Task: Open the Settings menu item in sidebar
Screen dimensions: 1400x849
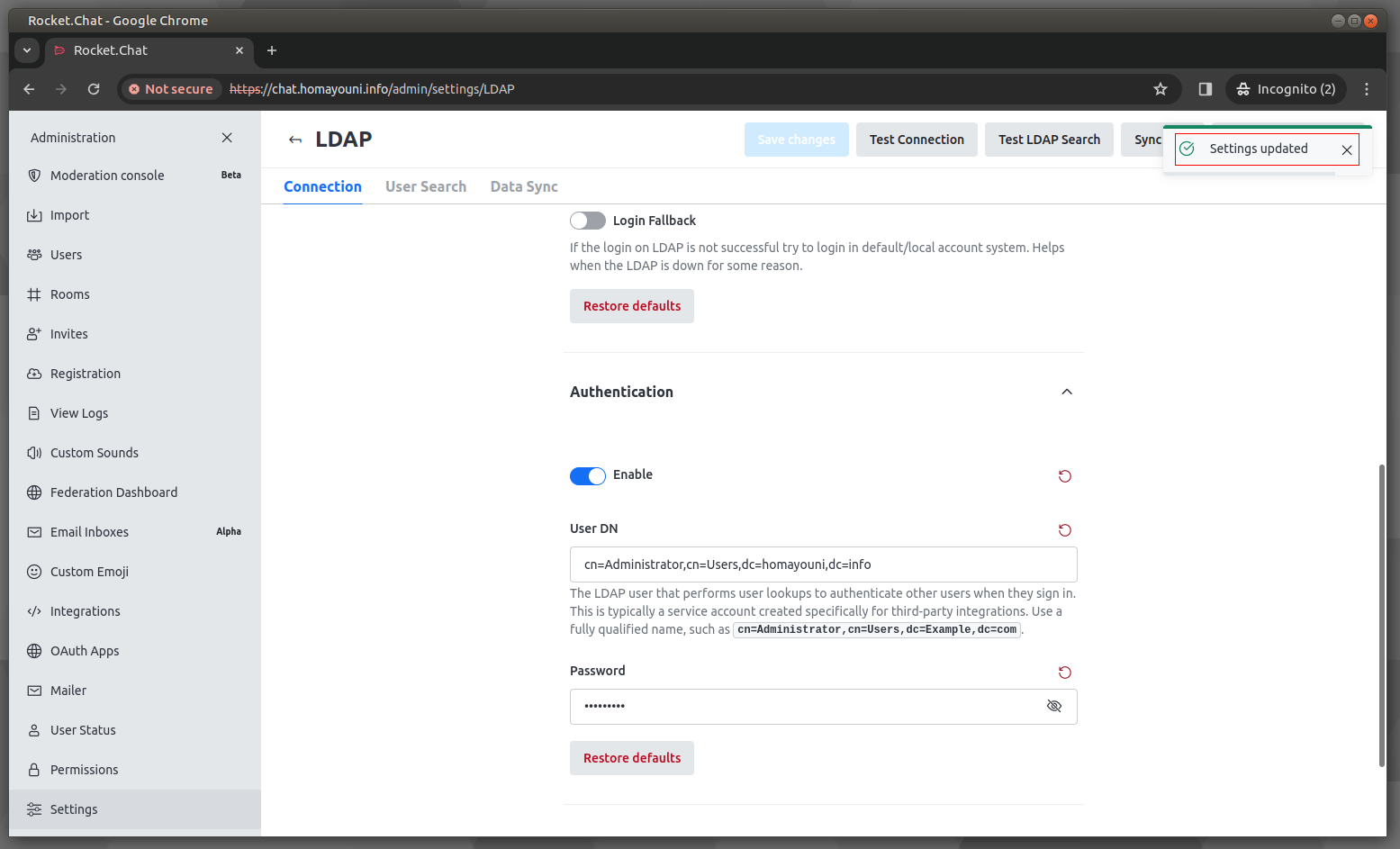Action: (135, 809)
